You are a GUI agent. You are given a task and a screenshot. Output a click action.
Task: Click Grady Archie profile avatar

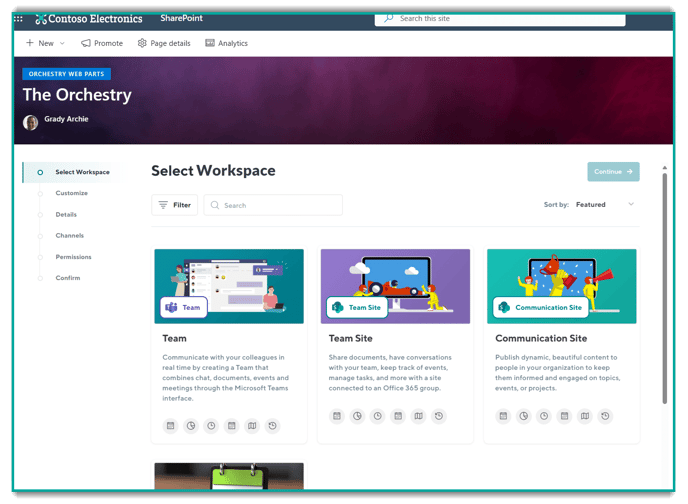click(x=31, y=121)
